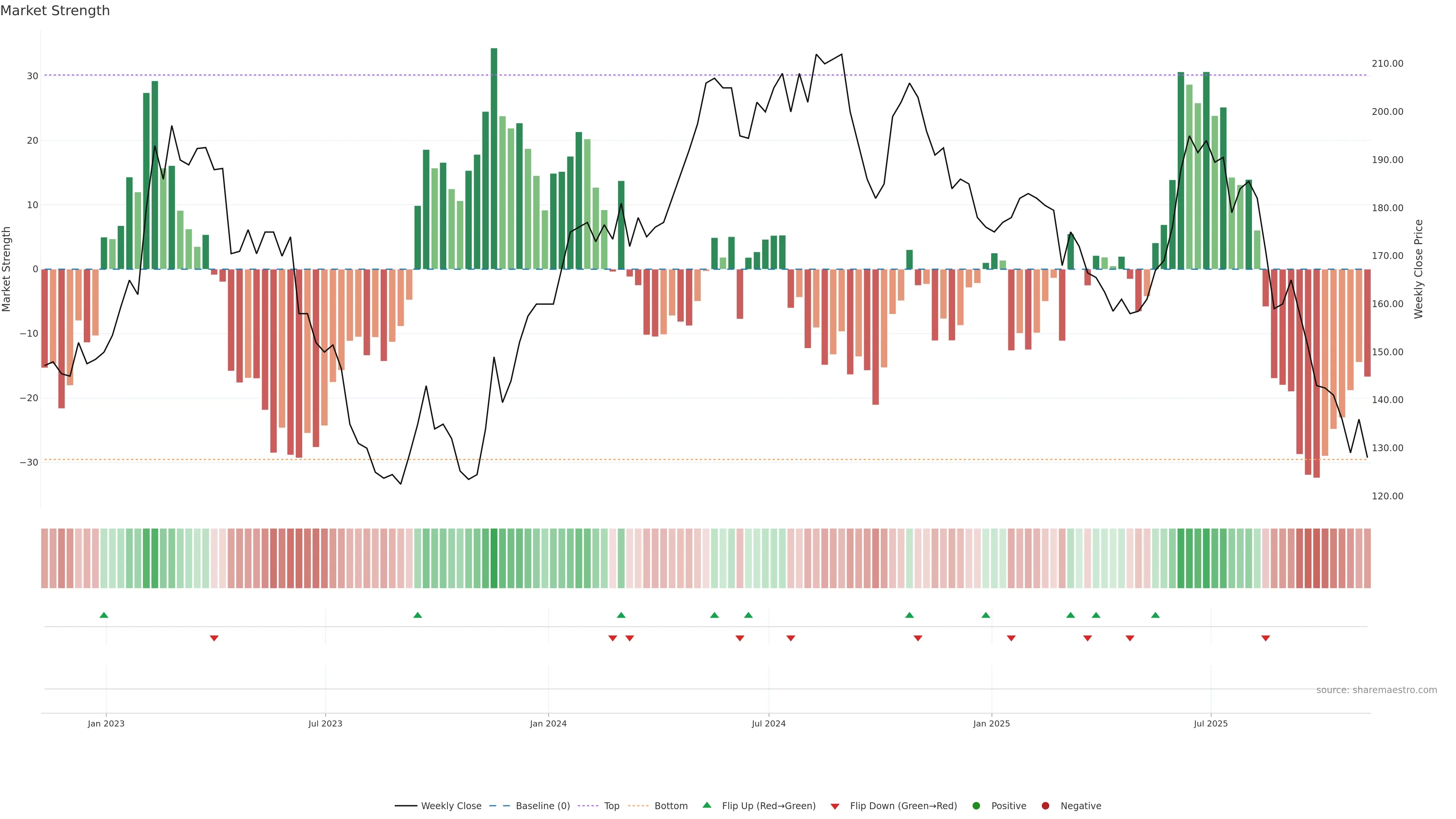
Task: Click the dark red Negative legend dot
Action: pos(1045,806)
